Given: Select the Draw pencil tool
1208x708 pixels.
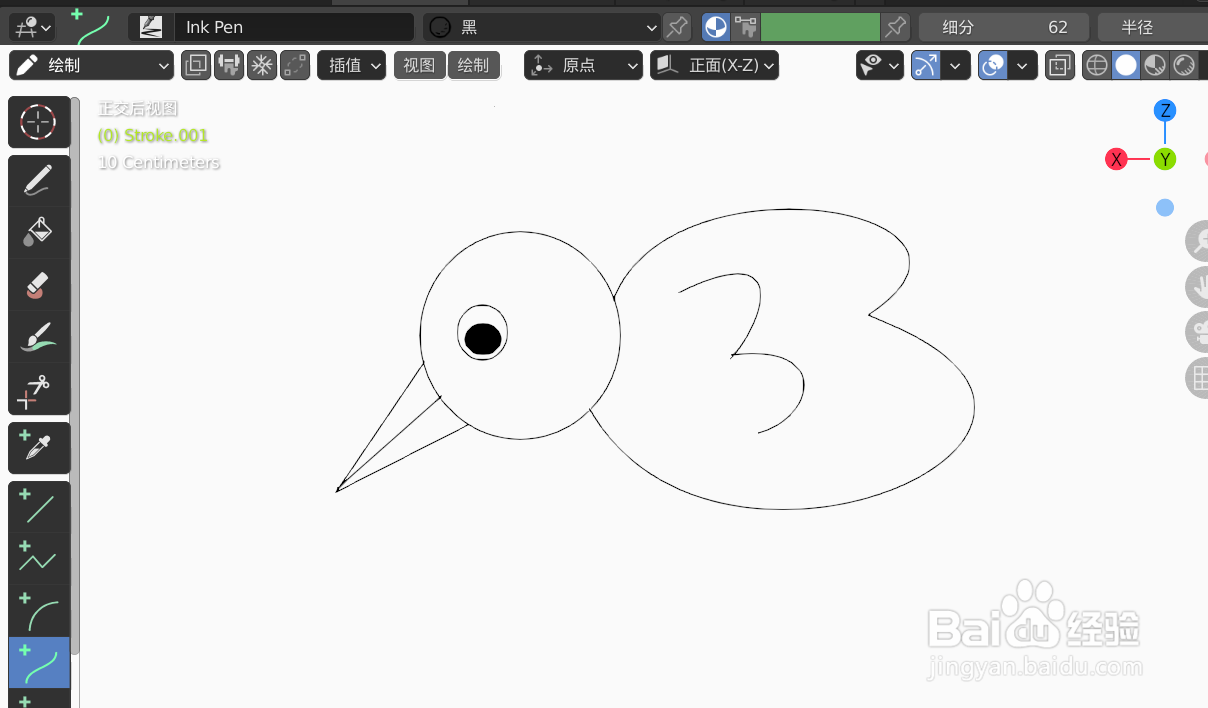Looking at the screenshot, I should [x=39, y=181].
